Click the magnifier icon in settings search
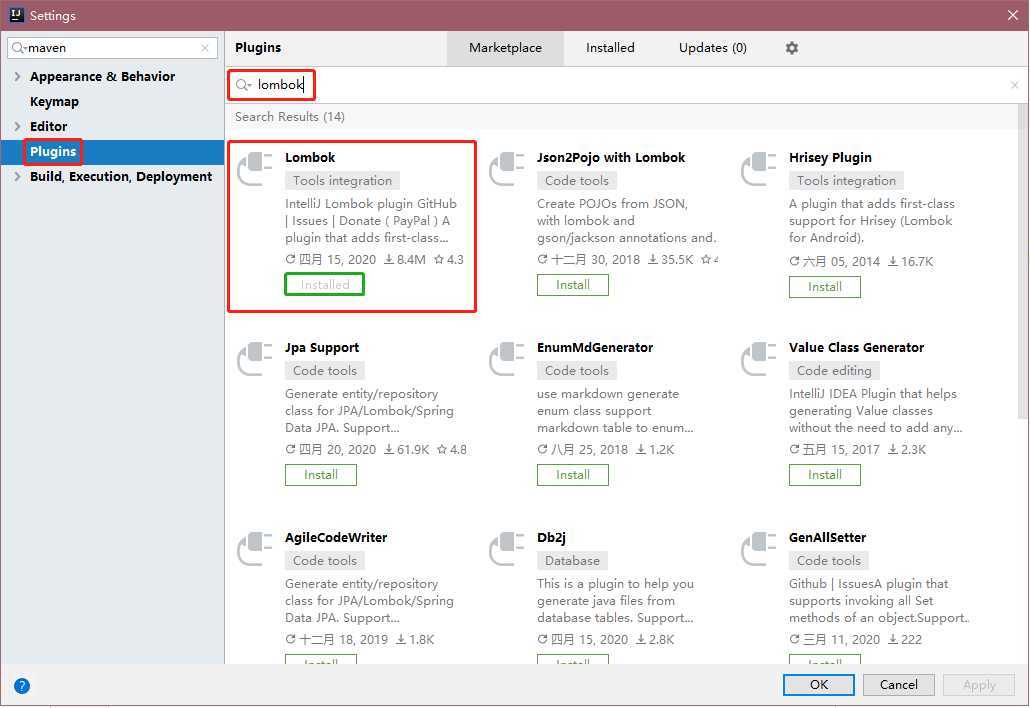Screen dimensions: 1030x708 (19, 48)
